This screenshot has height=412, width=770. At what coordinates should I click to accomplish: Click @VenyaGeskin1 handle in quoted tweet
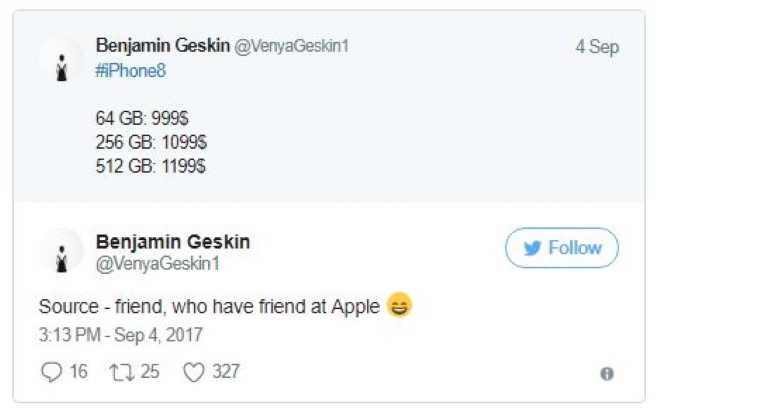pyautogui.click(x=291, y=47)
